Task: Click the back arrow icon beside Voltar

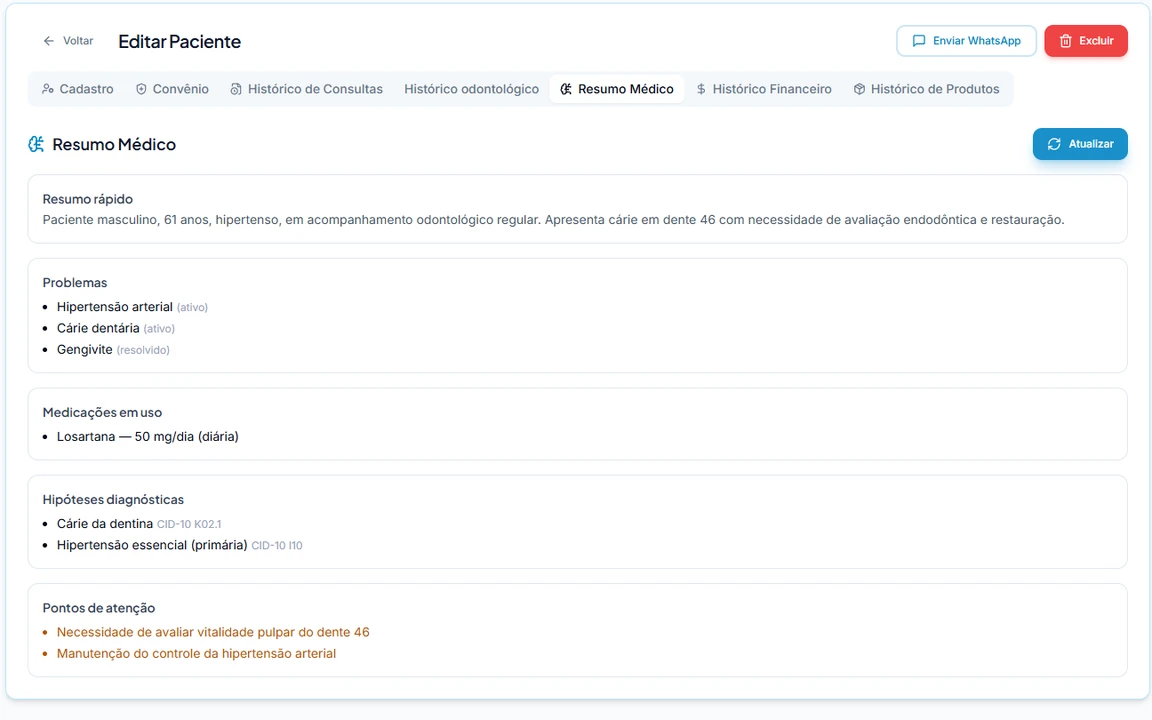Action: [48, 41]
